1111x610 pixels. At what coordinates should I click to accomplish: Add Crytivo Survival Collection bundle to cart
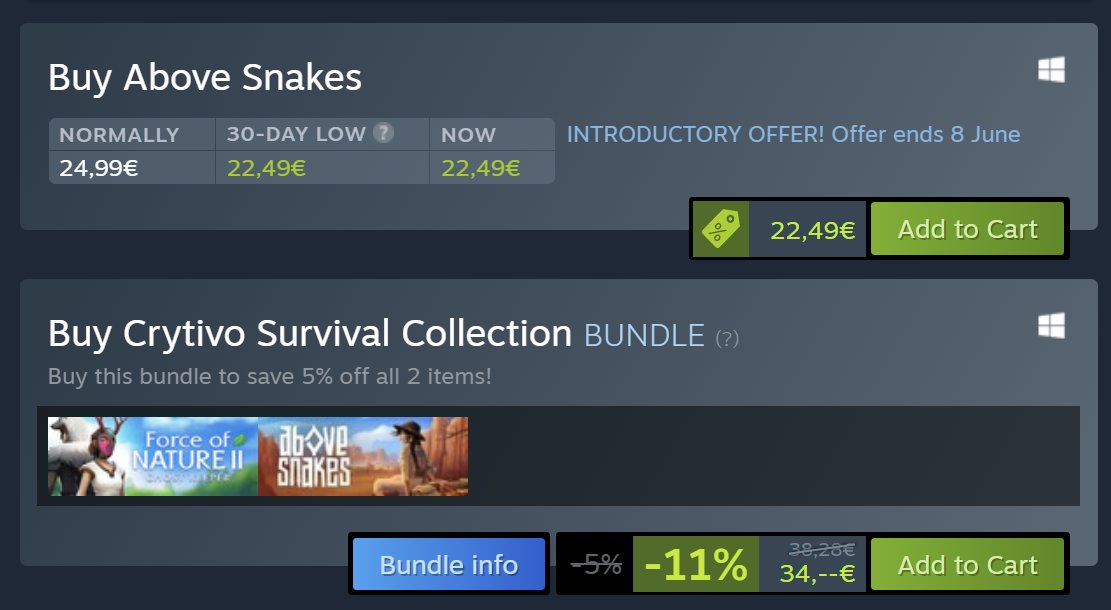pos(967,565)
